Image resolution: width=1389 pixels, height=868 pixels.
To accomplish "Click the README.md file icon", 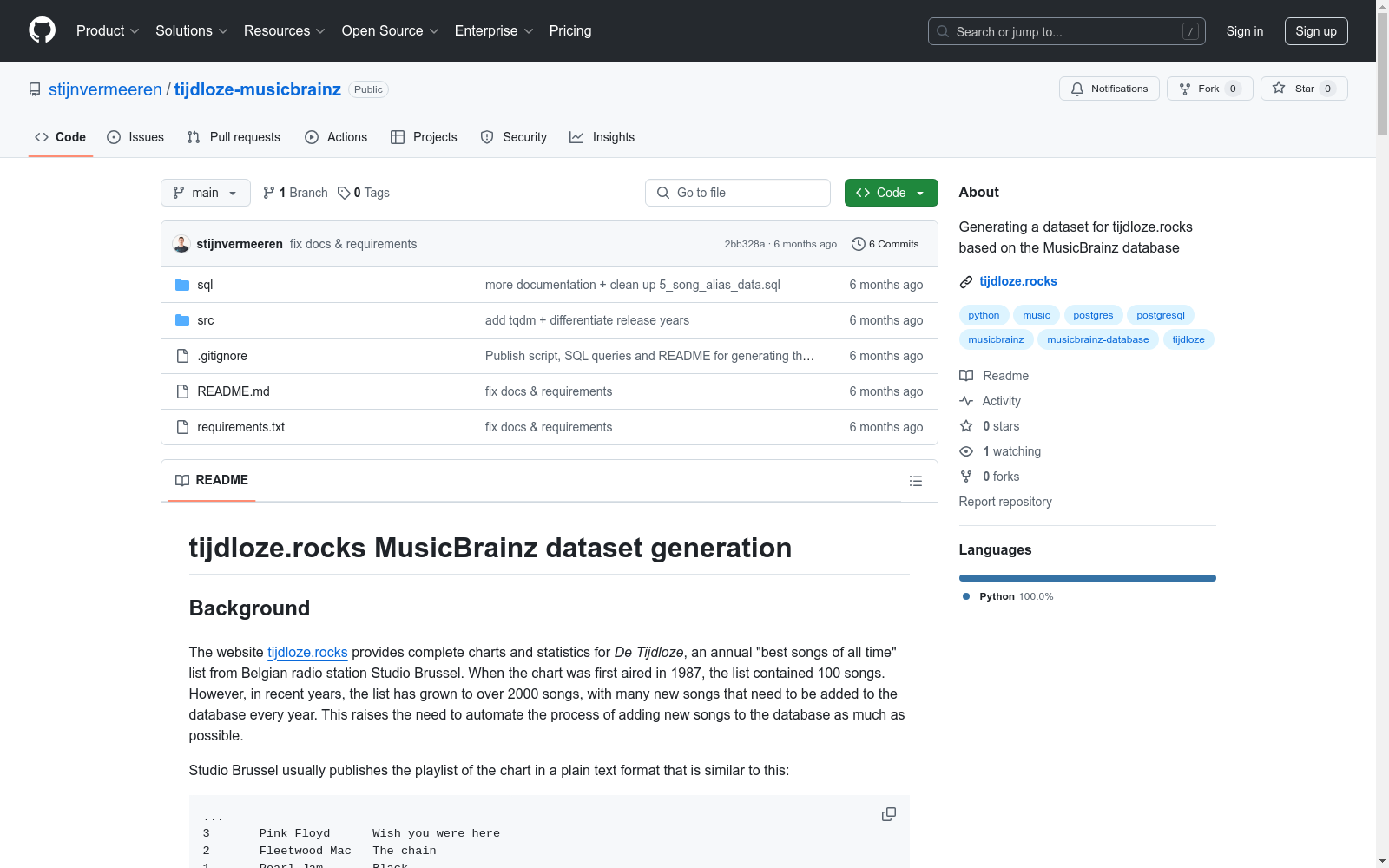I will coord(182,391).
